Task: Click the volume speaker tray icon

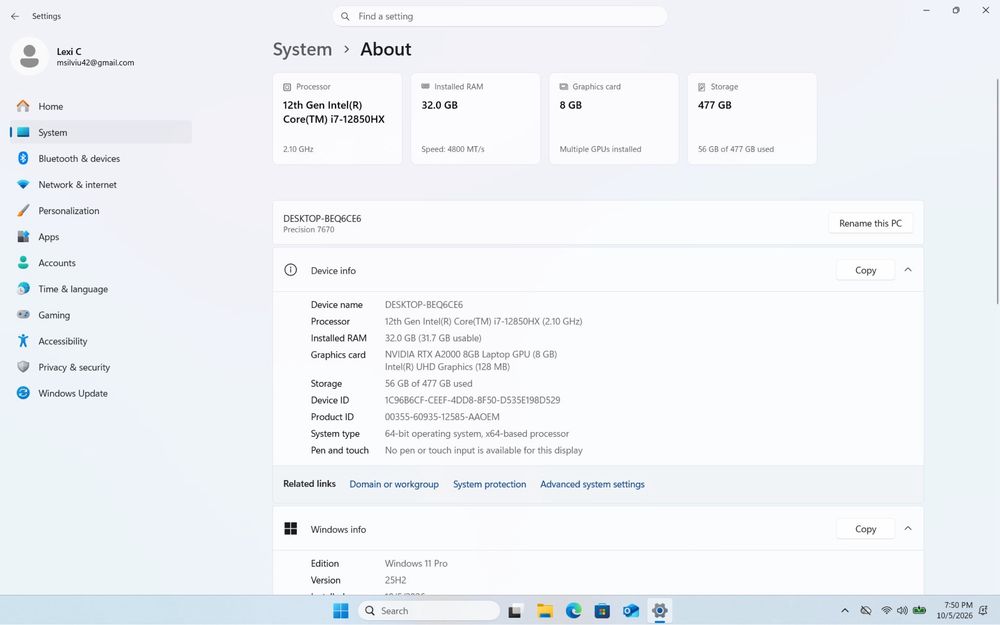Action: pos(902,610)
